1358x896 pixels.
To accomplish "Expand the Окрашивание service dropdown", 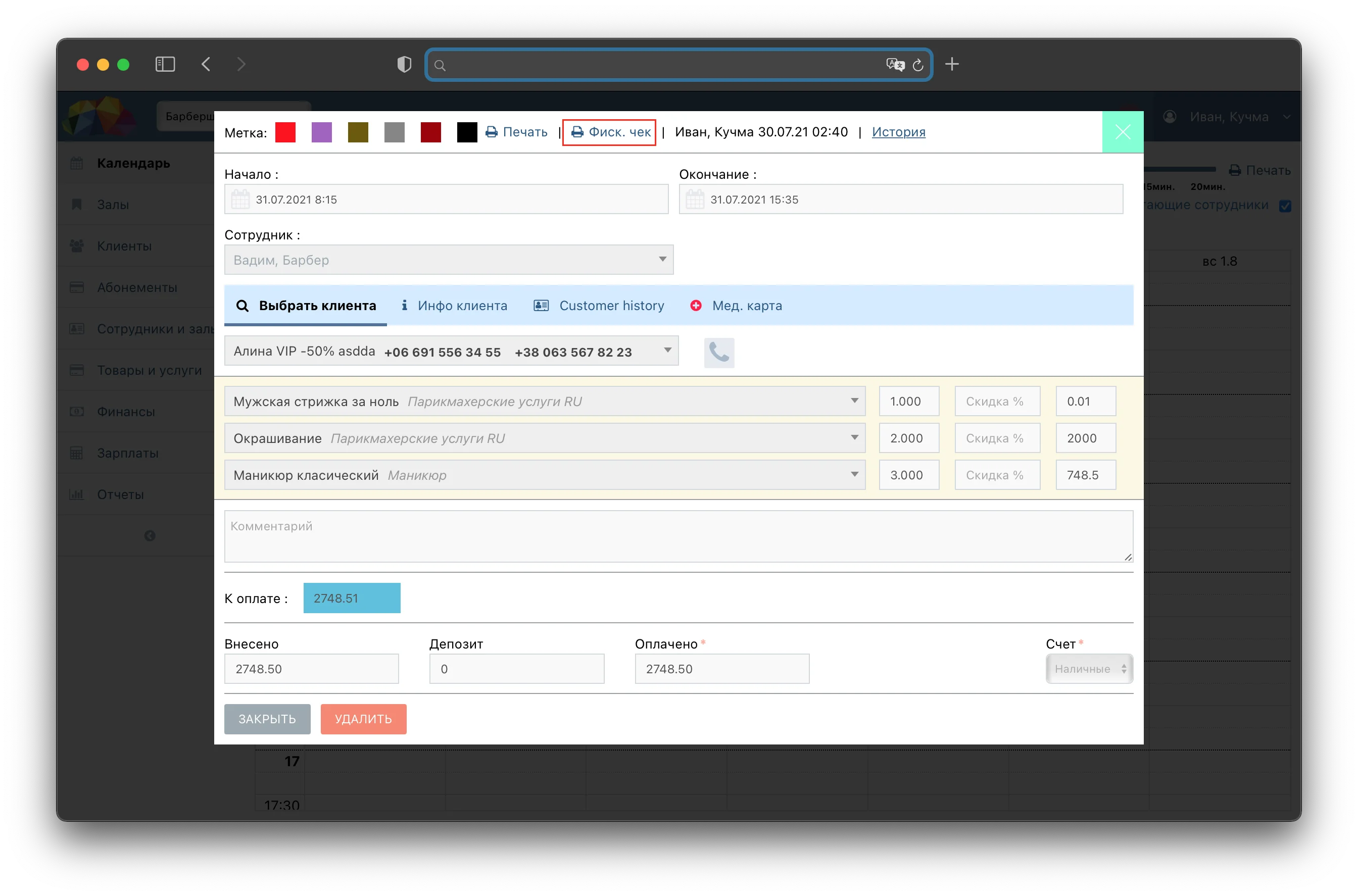I will (x=545, y=438).
